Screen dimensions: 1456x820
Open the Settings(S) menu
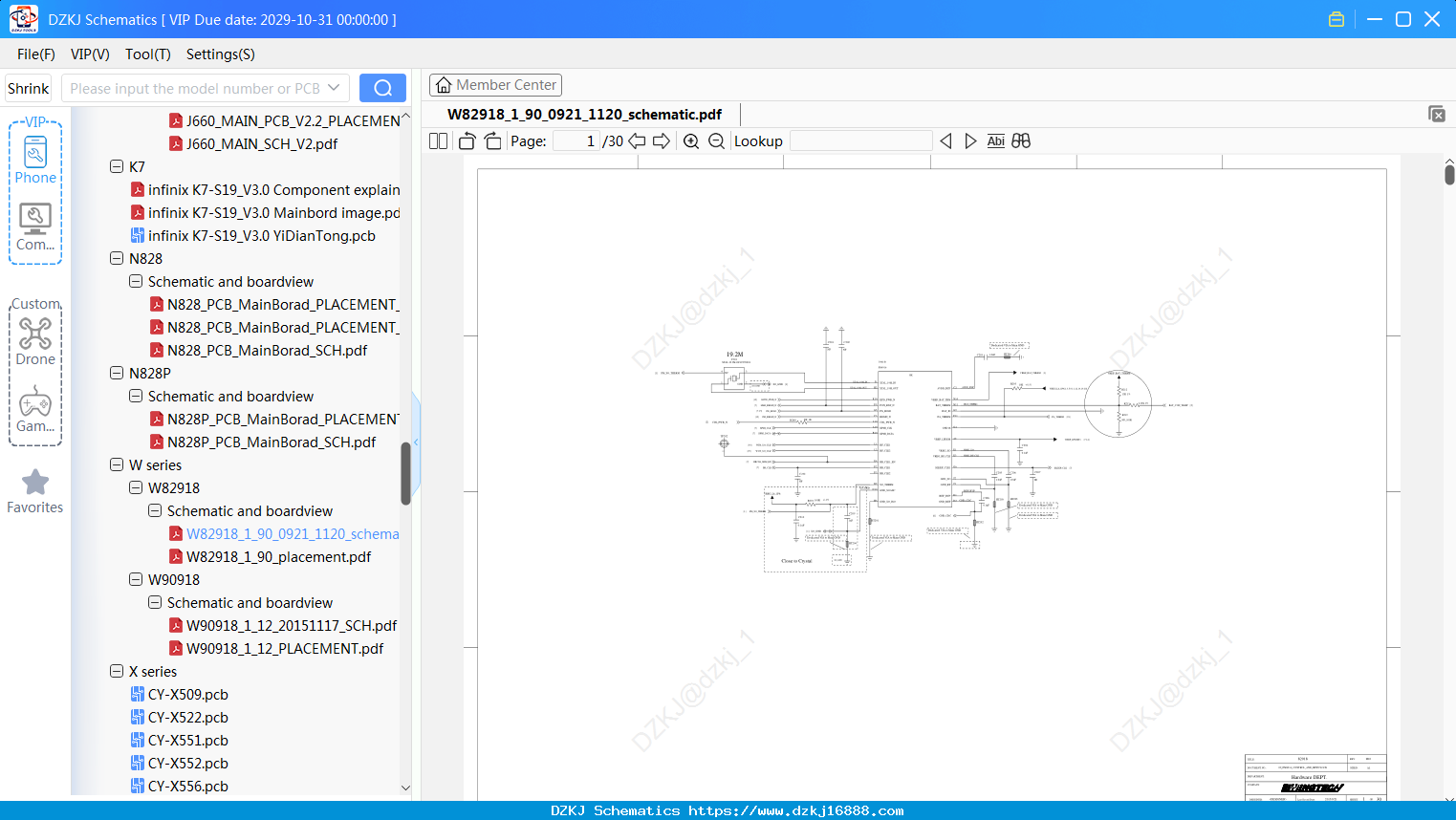pos(221,54)
